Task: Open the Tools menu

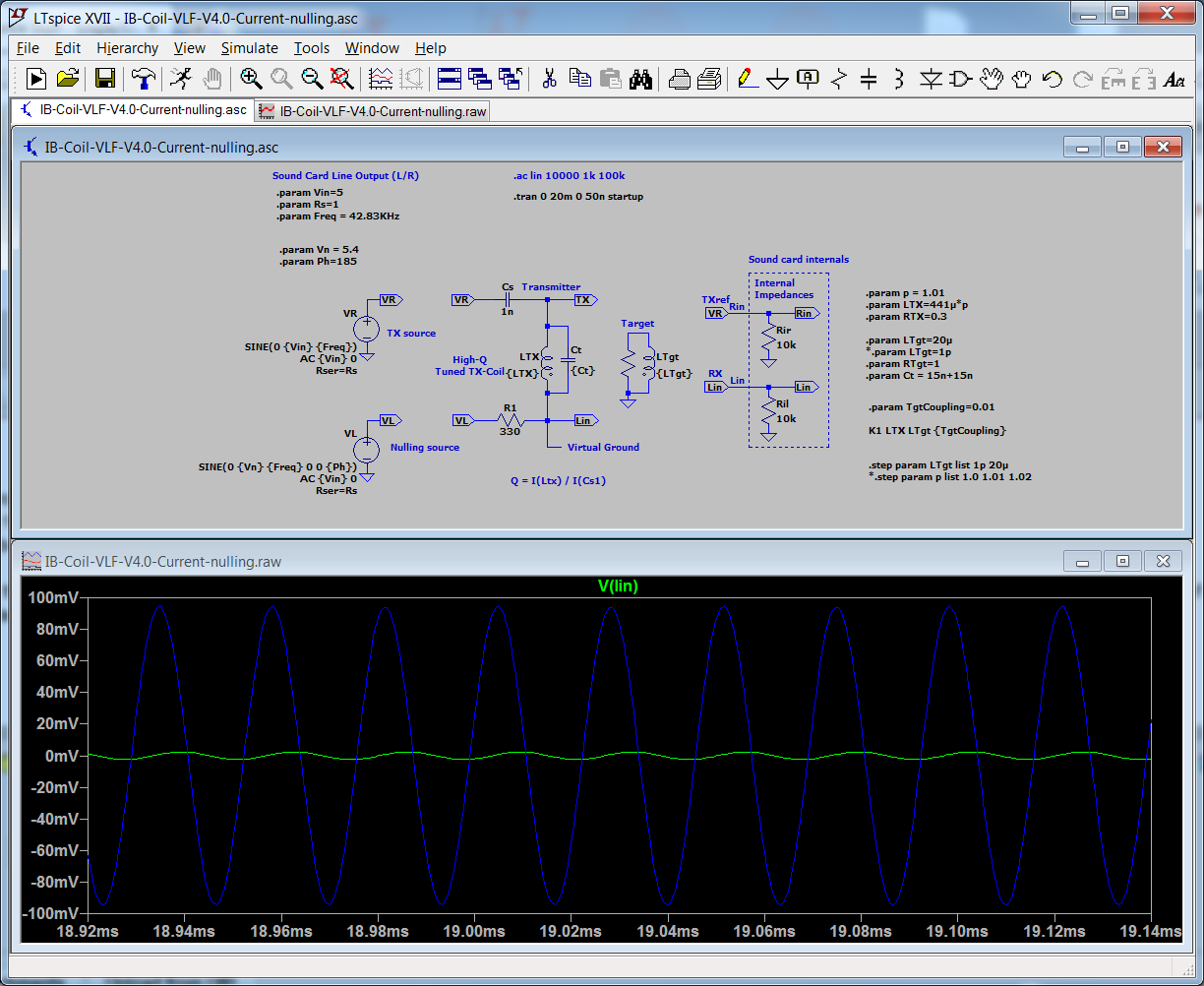Action: (312, 48)
